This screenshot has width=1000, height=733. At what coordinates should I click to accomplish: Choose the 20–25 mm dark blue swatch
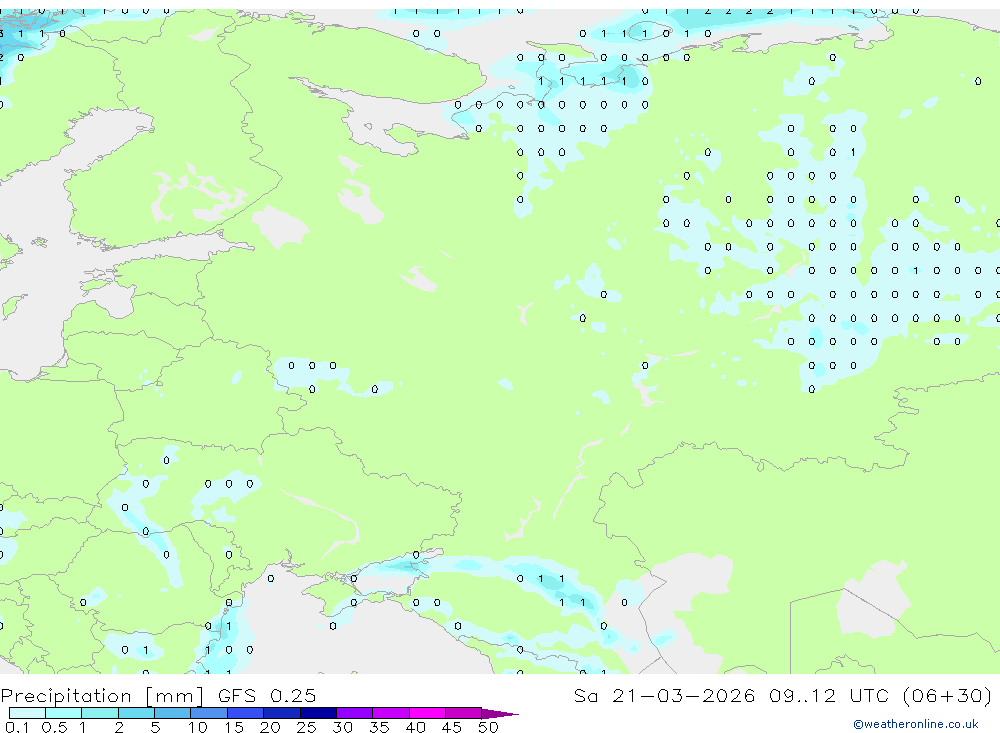(x=282, y=713)
